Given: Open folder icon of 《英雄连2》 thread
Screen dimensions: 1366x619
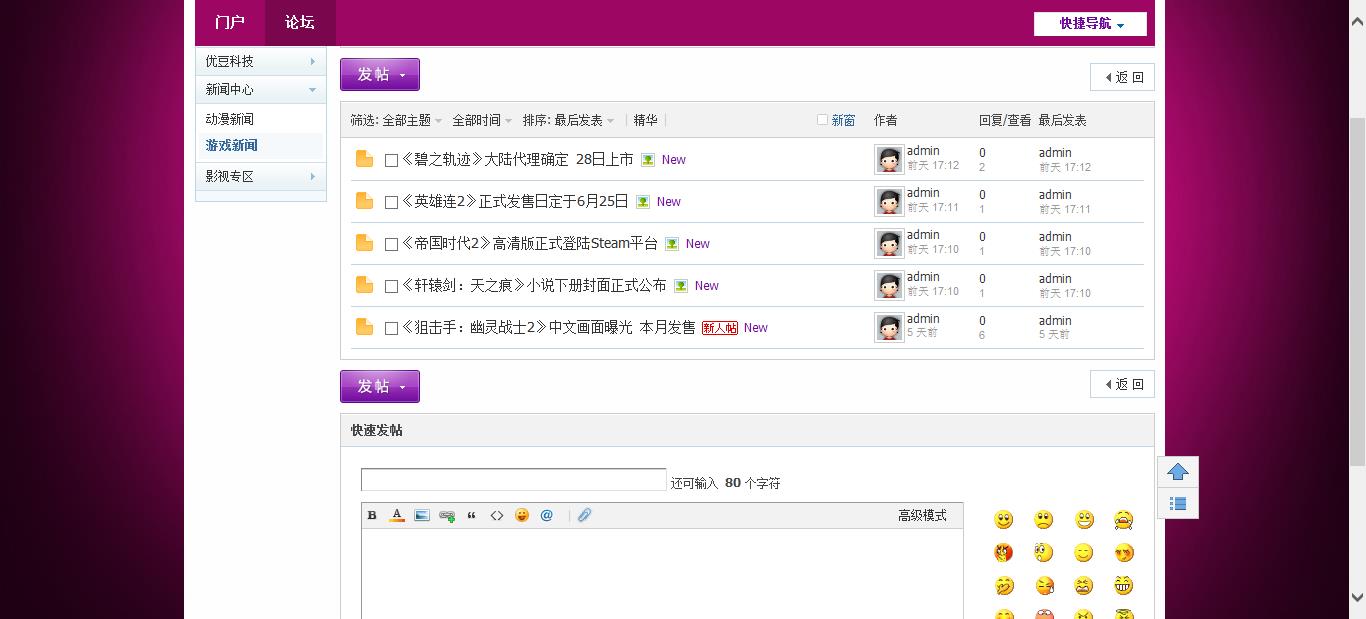Looking at the screenshot, I should point(365,201).
